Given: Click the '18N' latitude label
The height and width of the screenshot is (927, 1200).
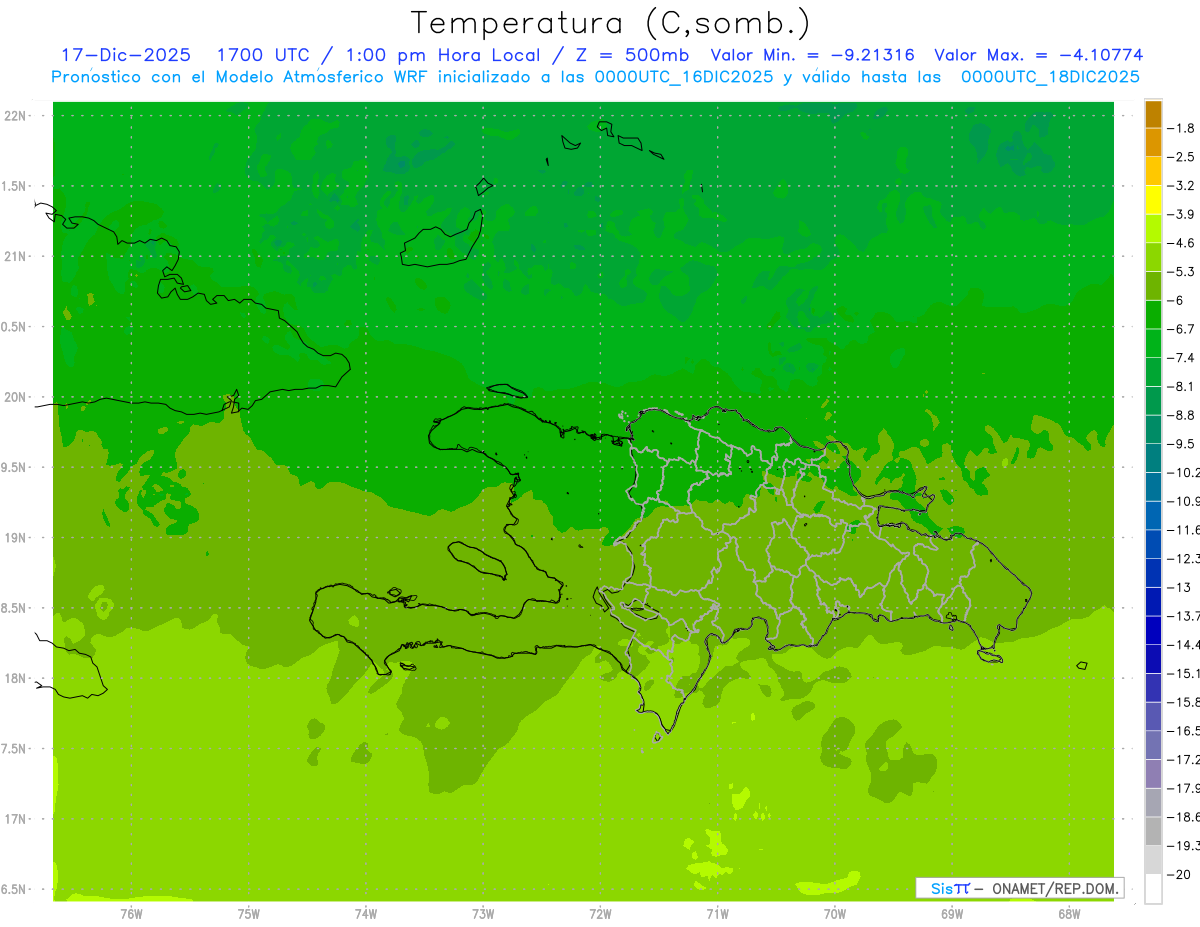Looking at the screenshot, I should (x=16, y=678).
